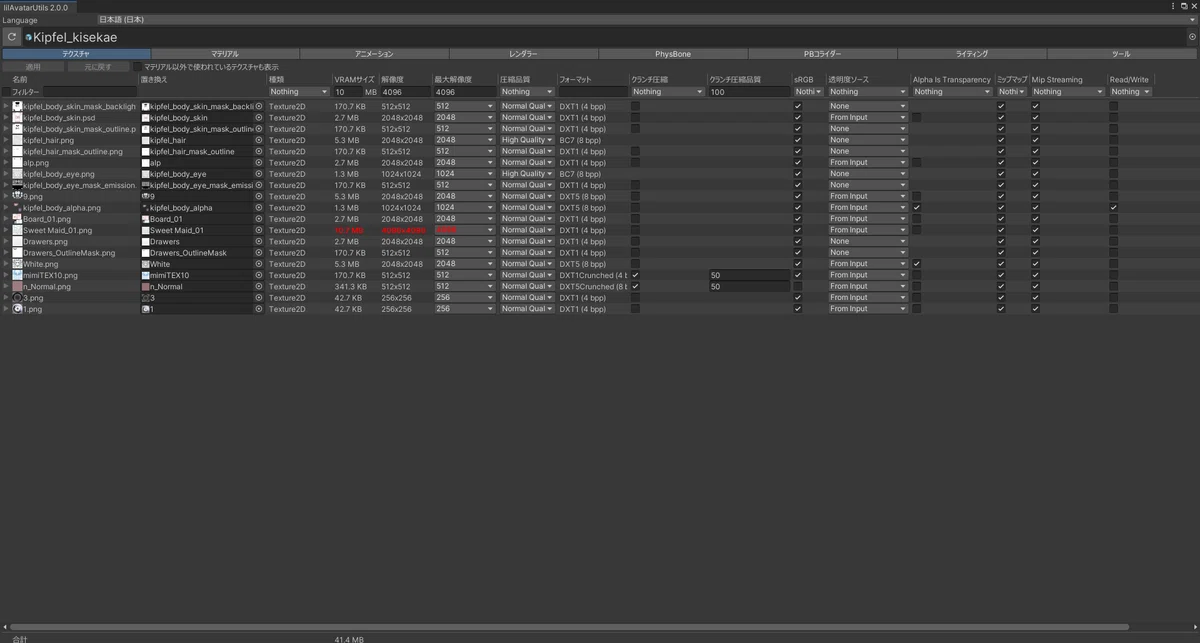Open the Language dropdown showing 日本語

point(646,19)
